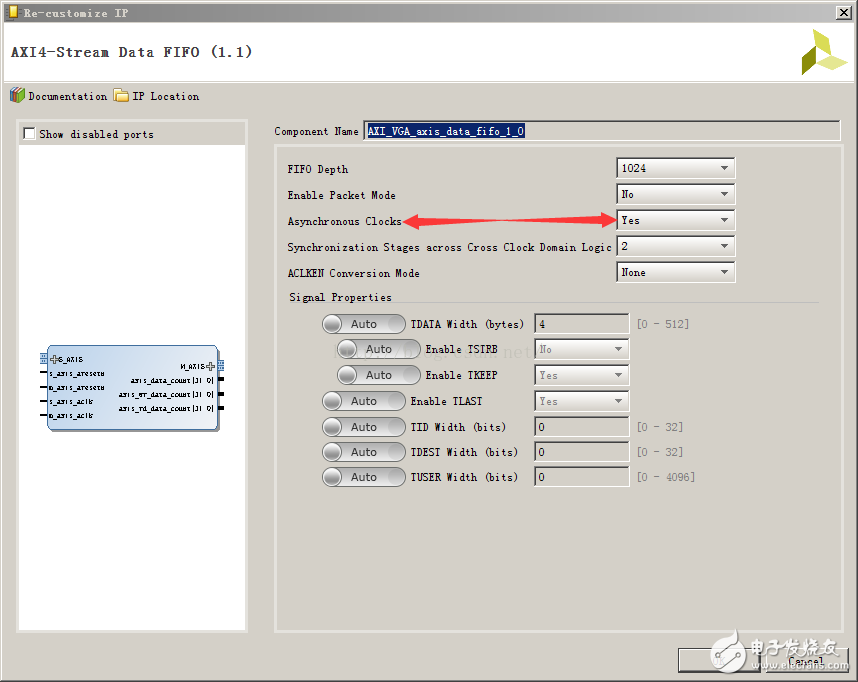
Task: Toggle Auto switch for Enable TKEEP
Action: (378, 375)
